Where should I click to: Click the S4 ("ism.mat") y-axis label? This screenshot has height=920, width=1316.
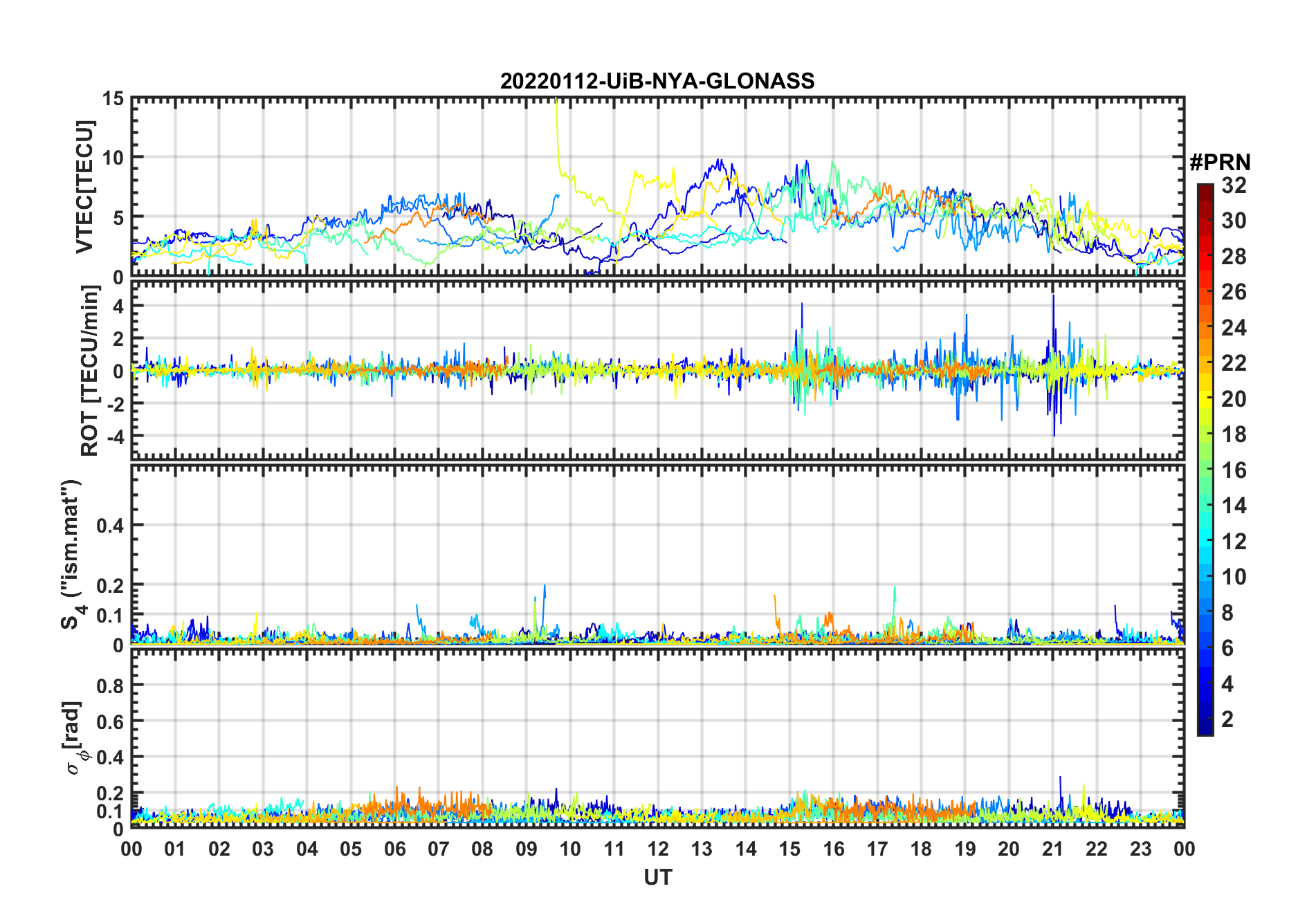coord(72,554)
